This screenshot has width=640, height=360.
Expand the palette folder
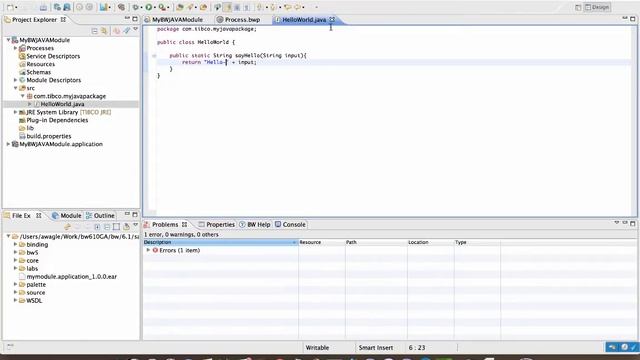[x=16, y=284]
